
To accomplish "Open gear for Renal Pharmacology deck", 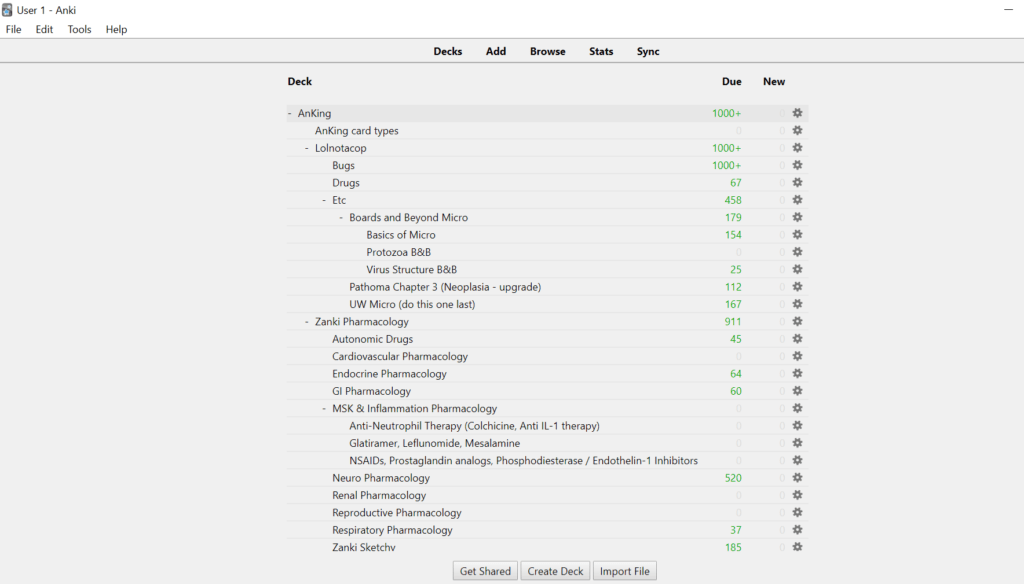I will click(x=797, y=495).
